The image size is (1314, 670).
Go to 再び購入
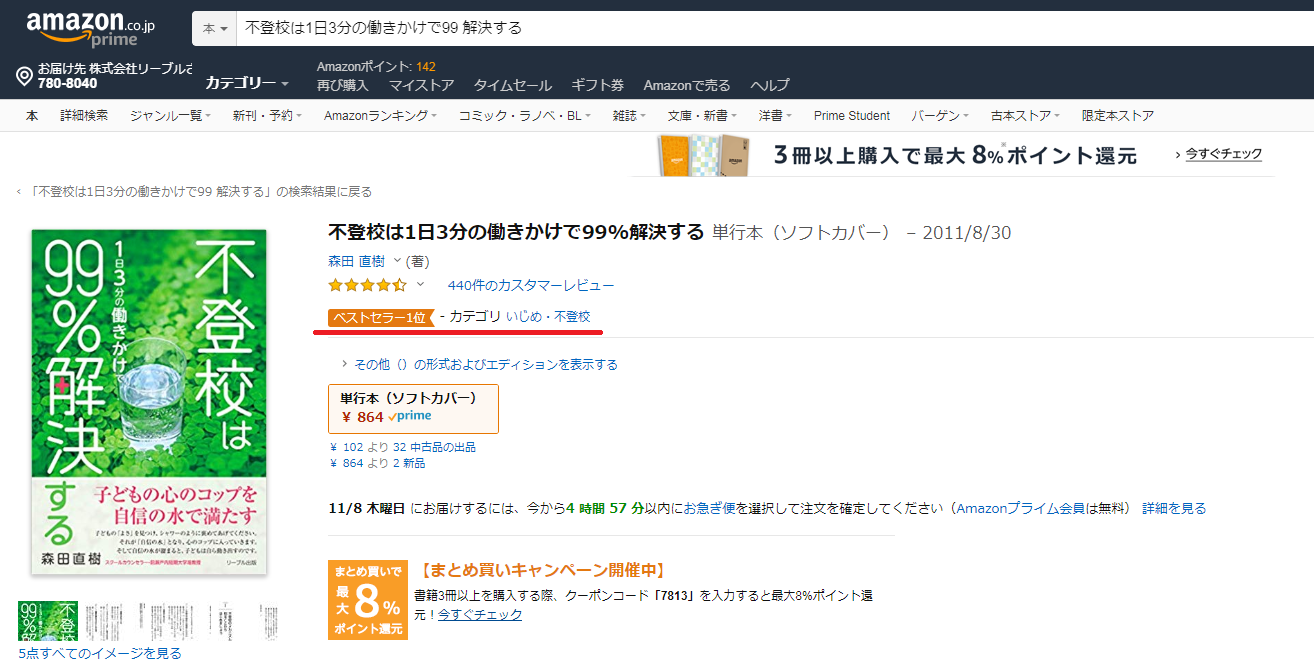click(343, 86)
